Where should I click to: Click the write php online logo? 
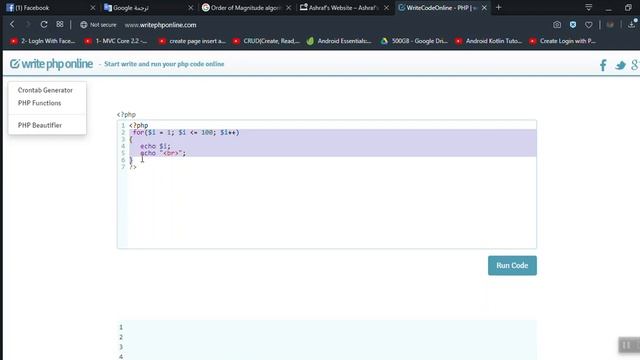point(51,64)
